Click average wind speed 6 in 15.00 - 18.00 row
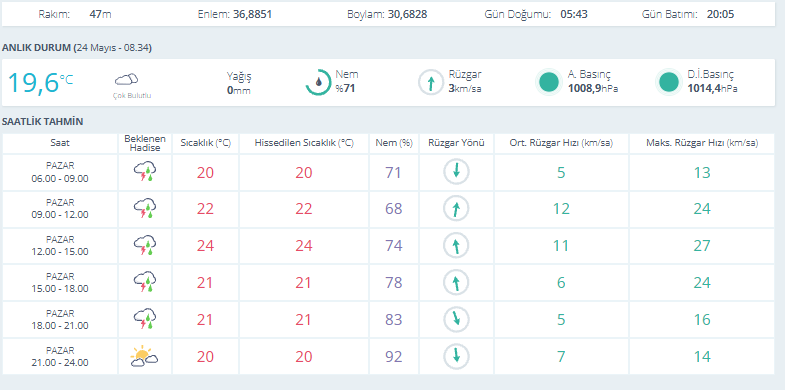 click(x=561, y=283)
